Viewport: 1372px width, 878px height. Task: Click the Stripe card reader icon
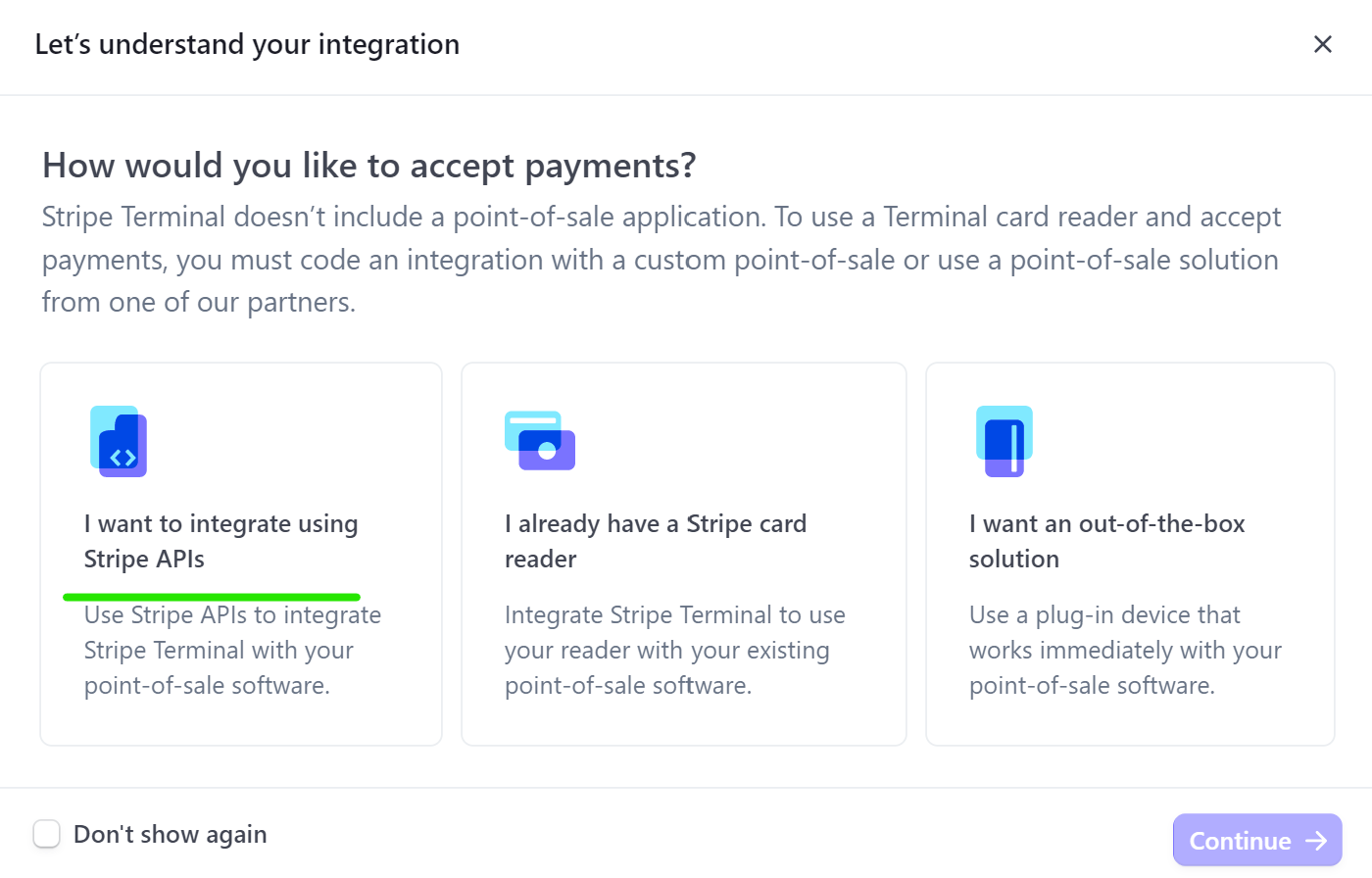540,441
